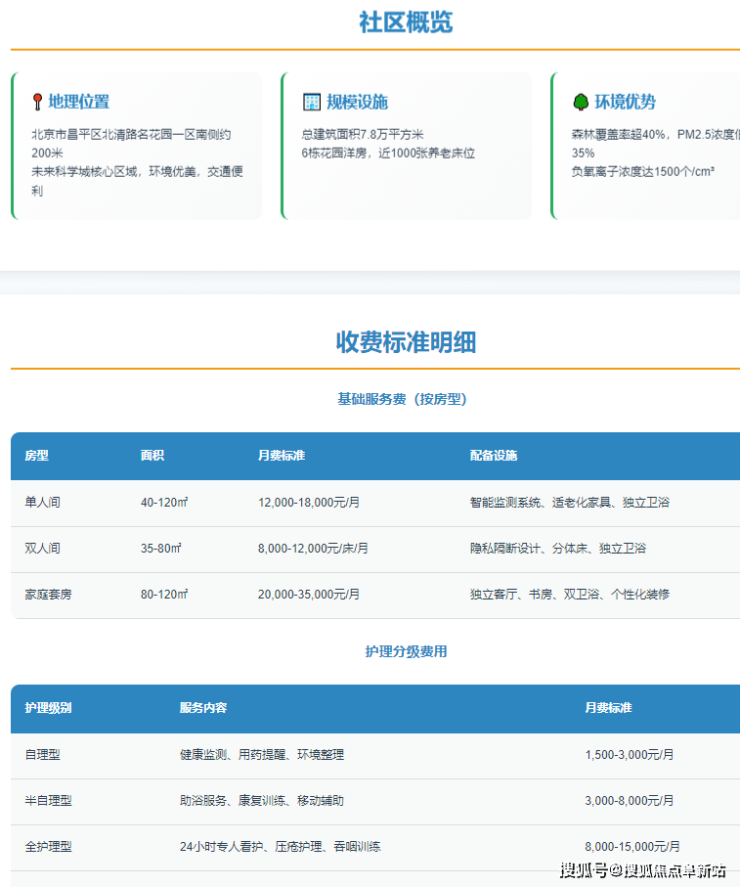Image resolution: width=740 pixels, height=887 pixels.
Task: Click the 全护理型 care level cell
Action: click(x=48, y=847)
